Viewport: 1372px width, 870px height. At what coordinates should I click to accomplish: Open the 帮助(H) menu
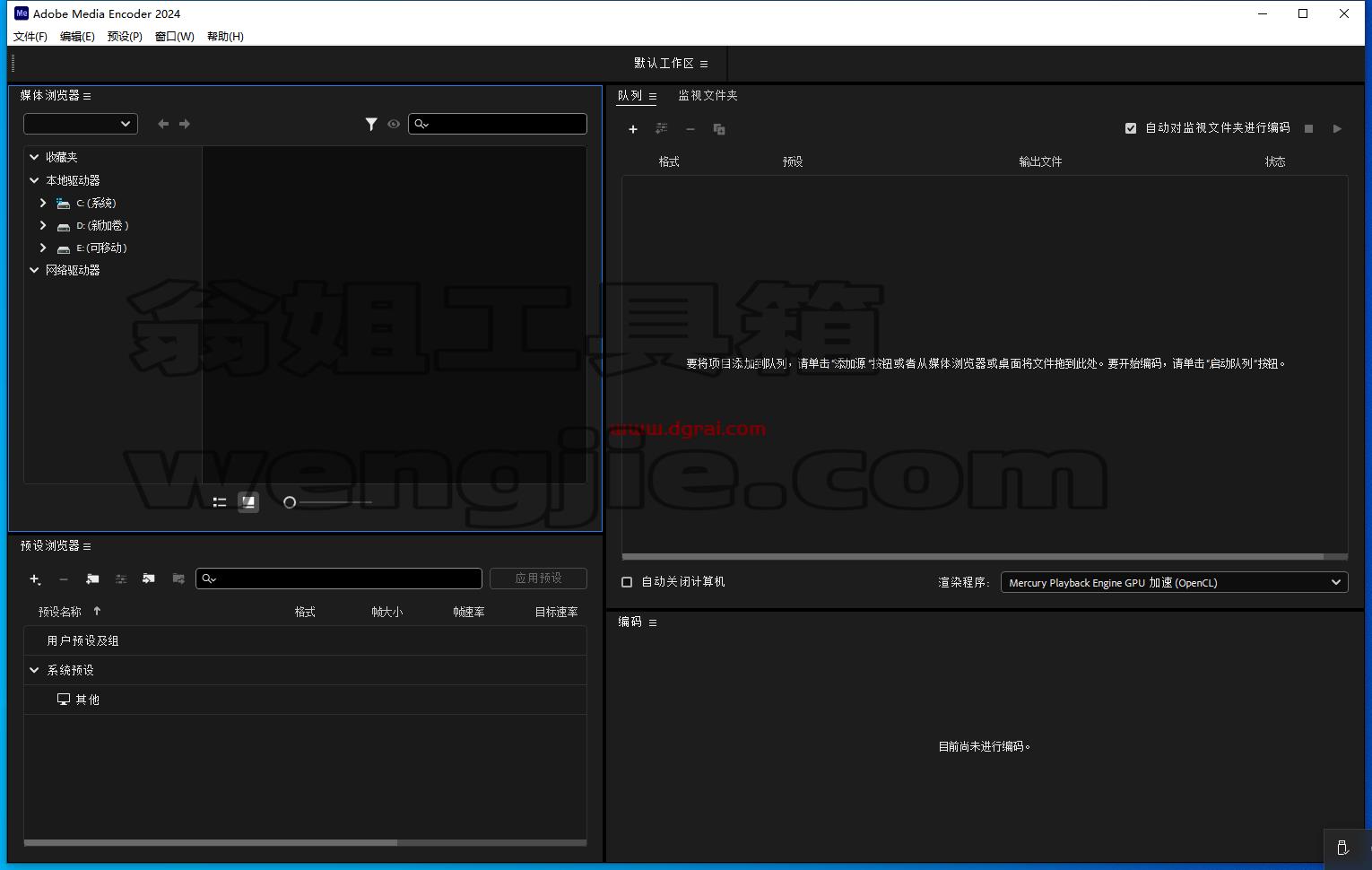point(225,37)
